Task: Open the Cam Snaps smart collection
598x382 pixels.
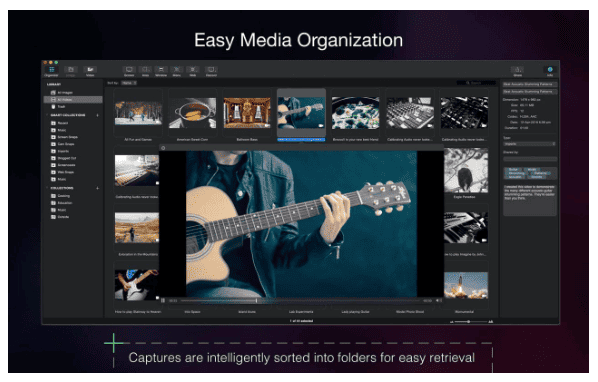Action: (72, 144)
